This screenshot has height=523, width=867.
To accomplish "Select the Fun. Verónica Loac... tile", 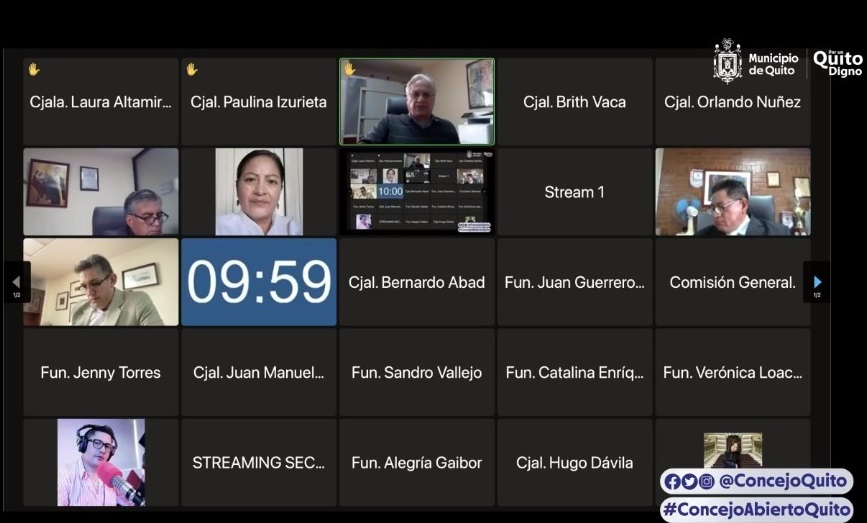I will [x=733, y=372].
